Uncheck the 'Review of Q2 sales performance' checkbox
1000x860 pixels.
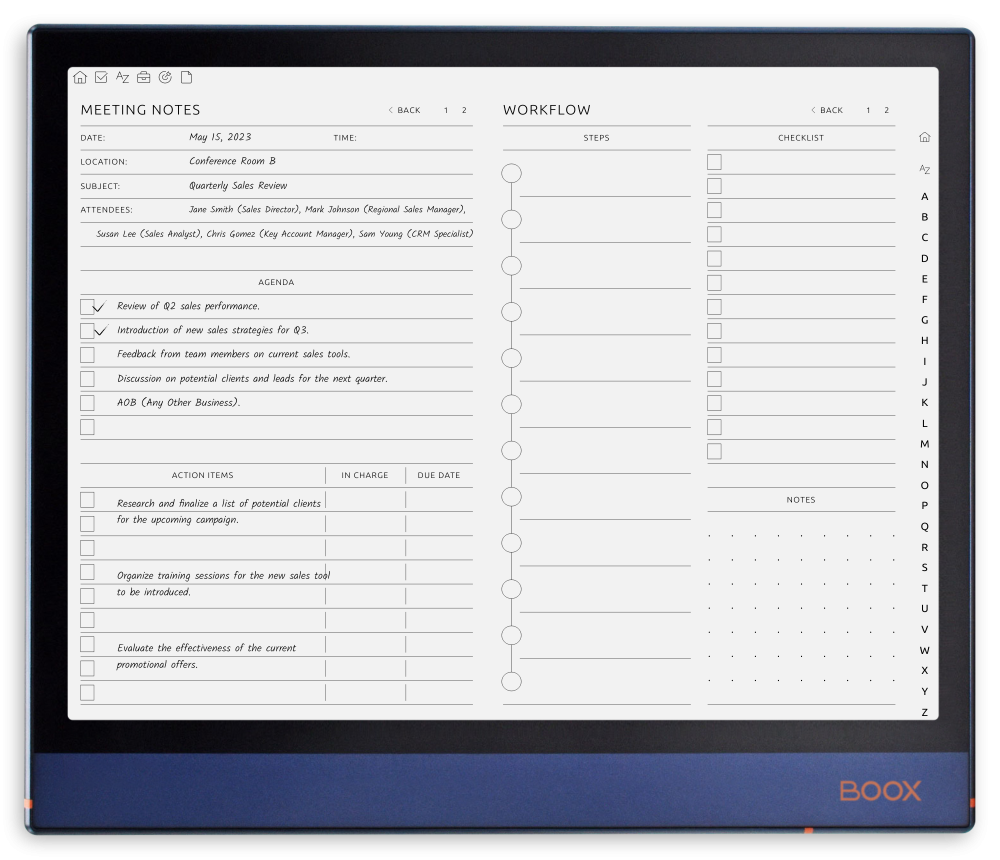pos(88,307)
